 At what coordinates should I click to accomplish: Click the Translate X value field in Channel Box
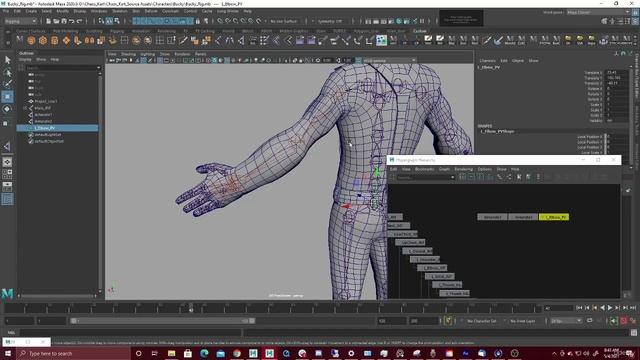pos(616,73)
